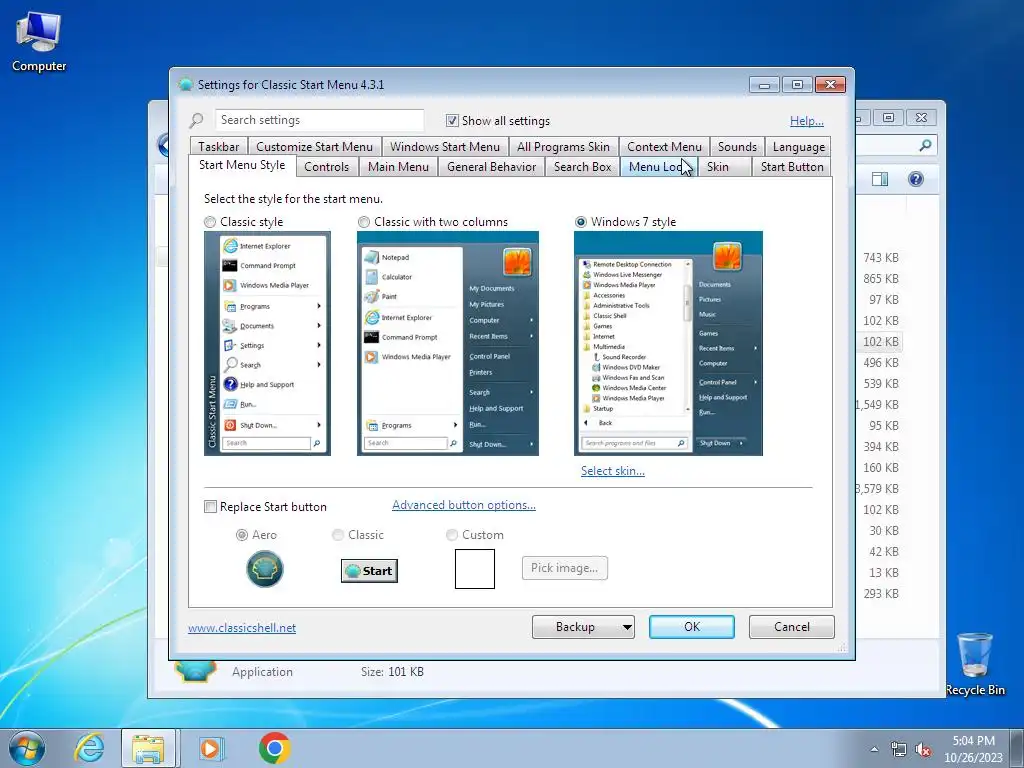Switch to the Sounds tab

click(737, 147)
